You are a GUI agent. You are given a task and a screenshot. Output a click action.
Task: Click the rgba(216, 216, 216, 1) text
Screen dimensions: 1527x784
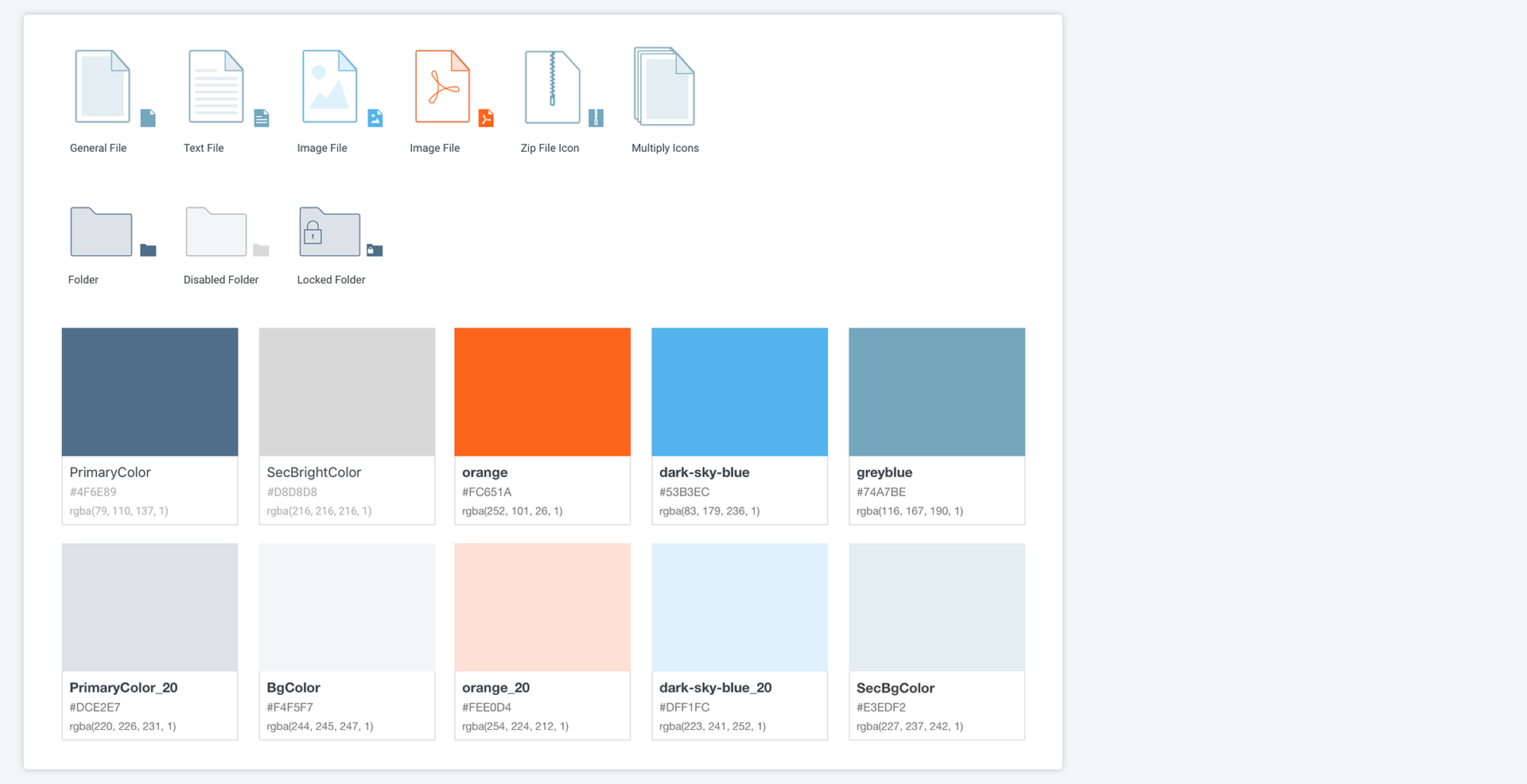(x=319, y=511)
